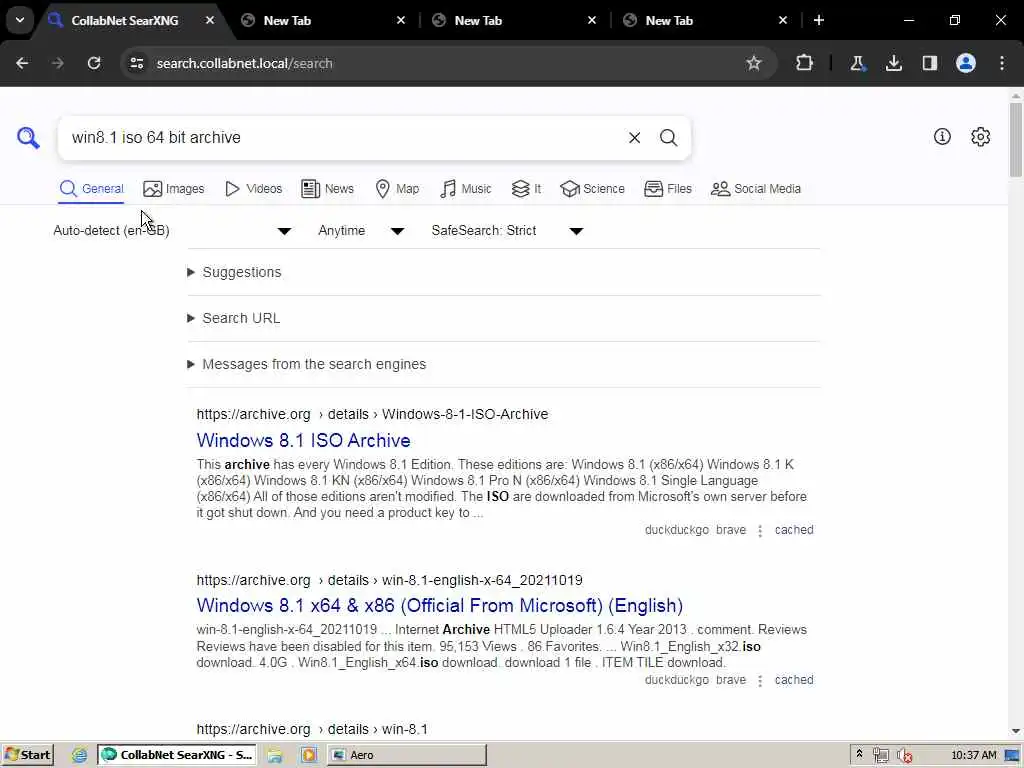Open the downloads icon in toolbar
Screen dimensions: 1024x768
coord(893,63)
